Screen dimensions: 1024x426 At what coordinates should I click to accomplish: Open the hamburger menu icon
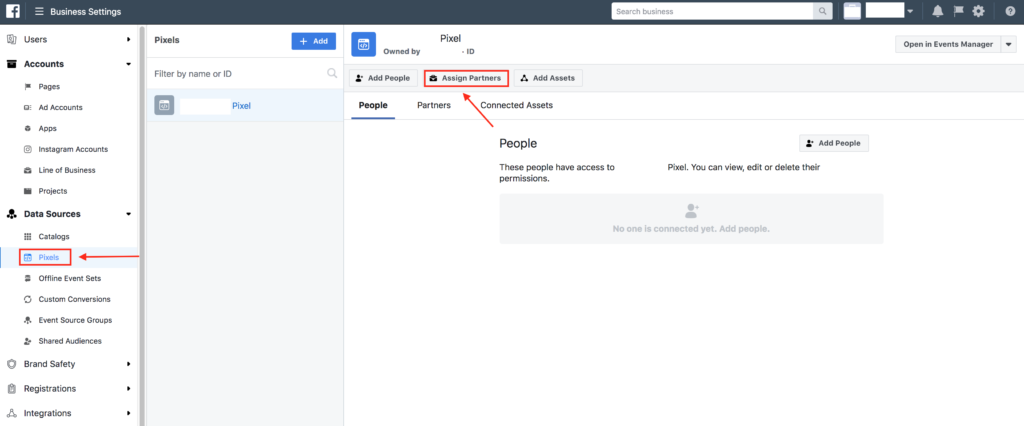[39, 11]
